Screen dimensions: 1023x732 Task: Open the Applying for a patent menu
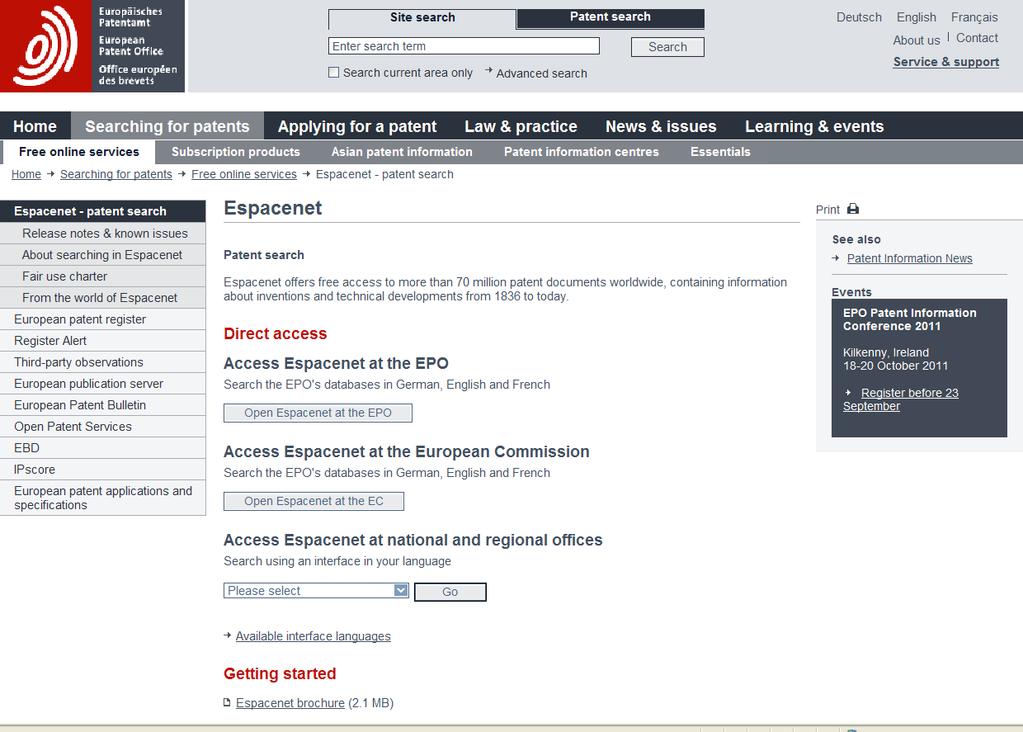tap(357, 126)
